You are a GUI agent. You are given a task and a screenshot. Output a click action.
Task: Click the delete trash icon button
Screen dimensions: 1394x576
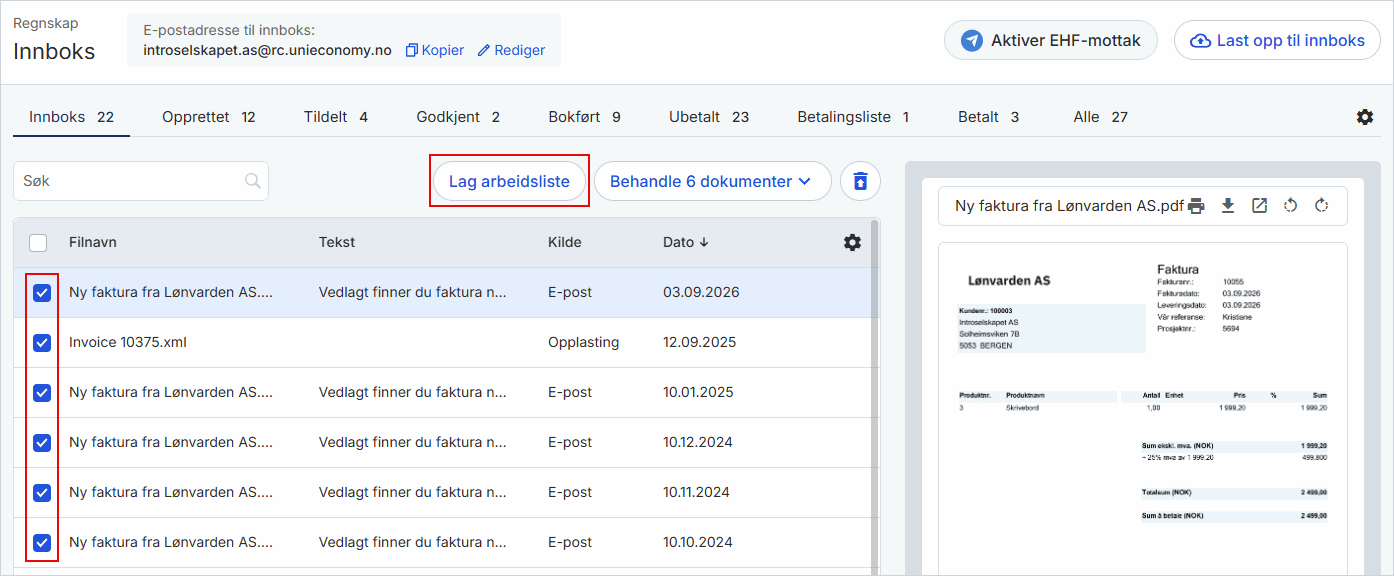(x=860, y=181)
